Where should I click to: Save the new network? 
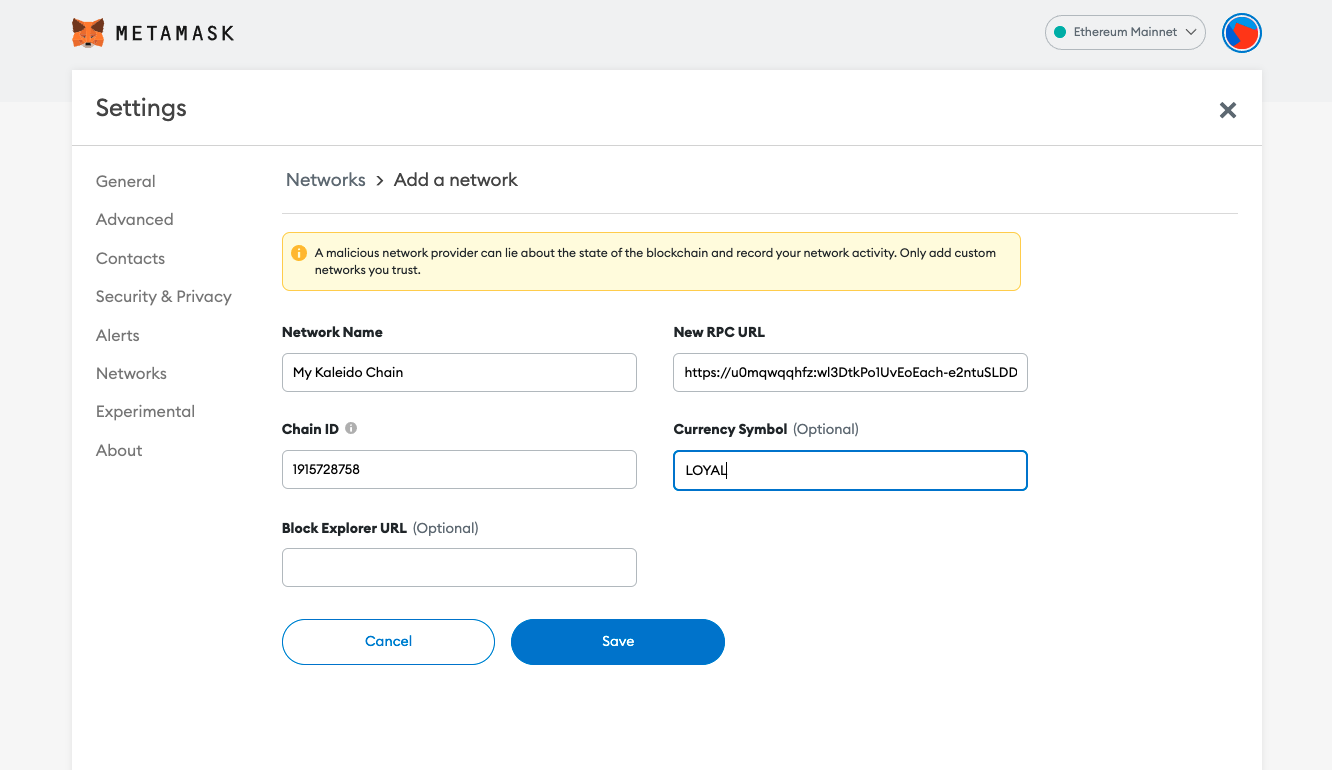tap(618, 641)
